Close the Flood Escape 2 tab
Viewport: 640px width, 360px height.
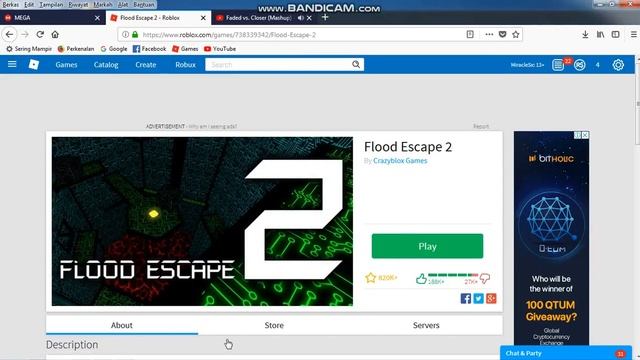(203, 18)
